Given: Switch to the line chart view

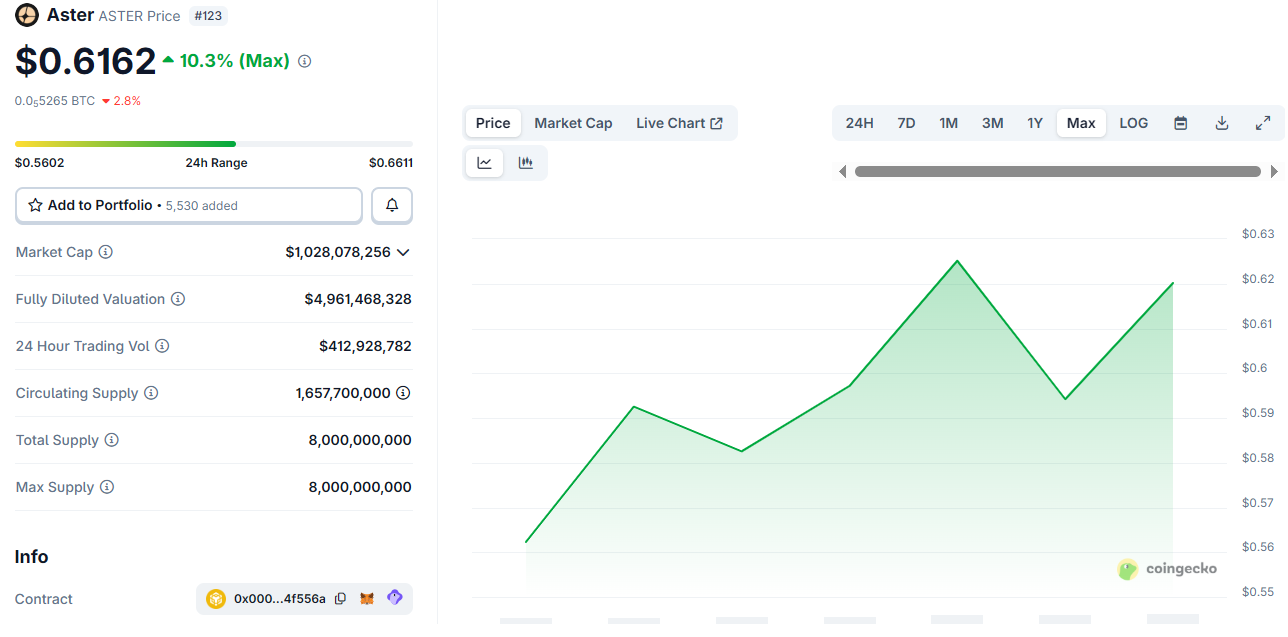Looking at the screenshot, I should click(x=485, y=163).
